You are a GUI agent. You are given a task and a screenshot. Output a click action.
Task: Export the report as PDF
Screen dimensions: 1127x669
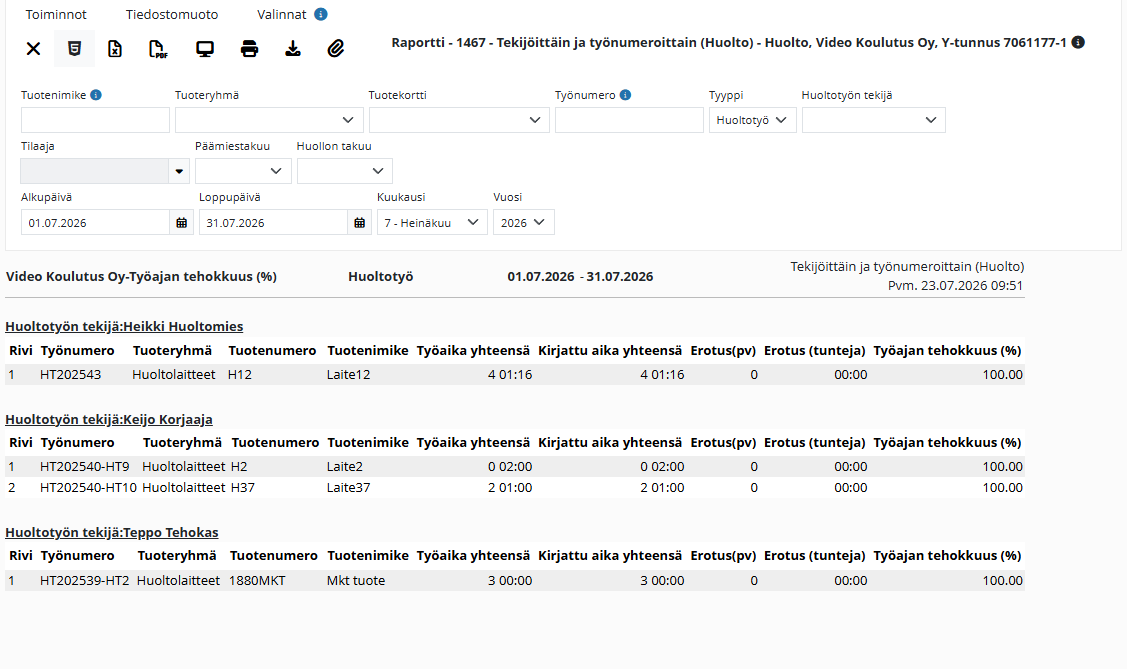(x=158, y=49)
